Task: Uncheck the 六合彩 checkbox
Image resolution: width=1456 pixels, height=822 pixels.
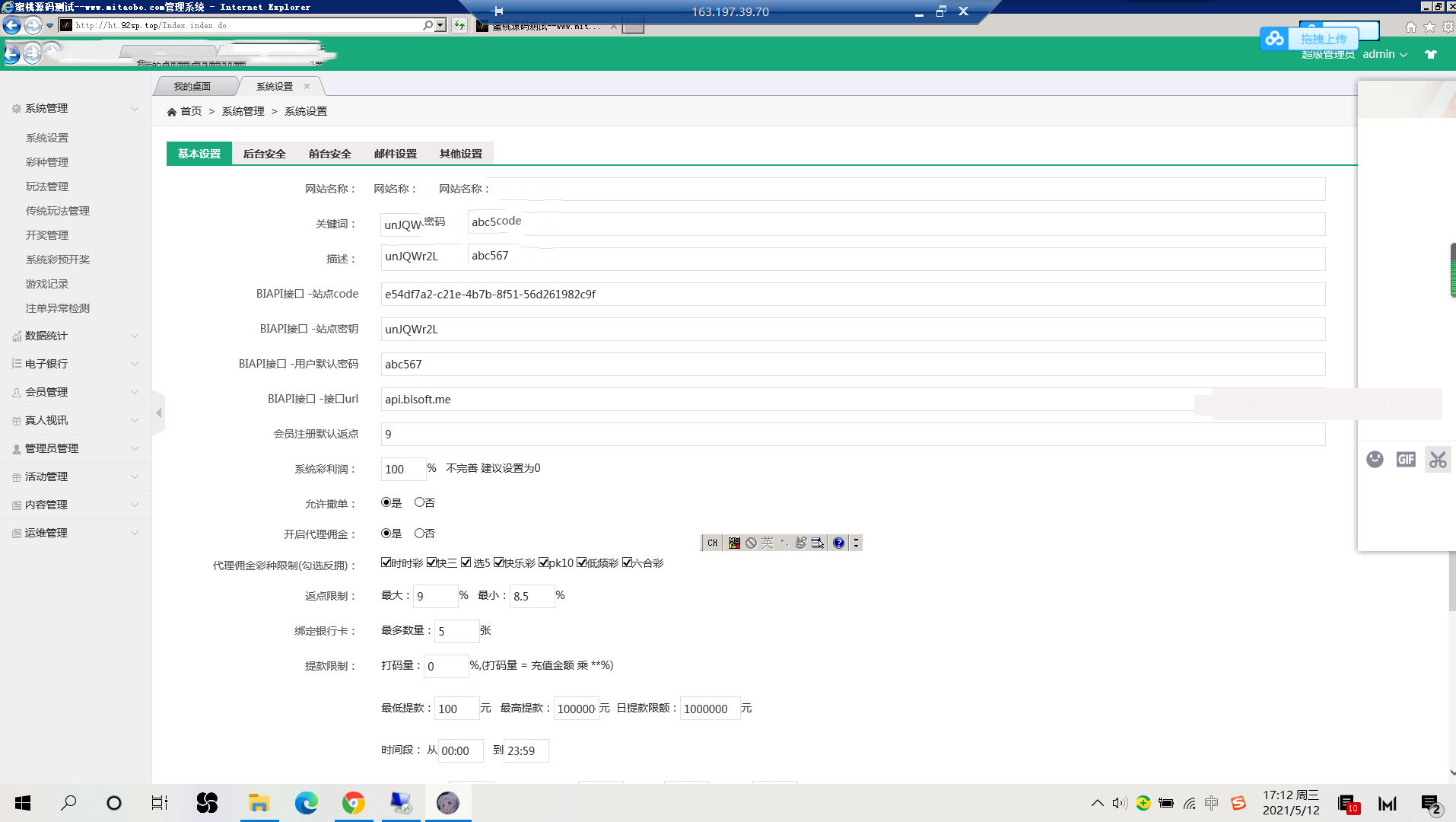Action: (x=627, y=562)
